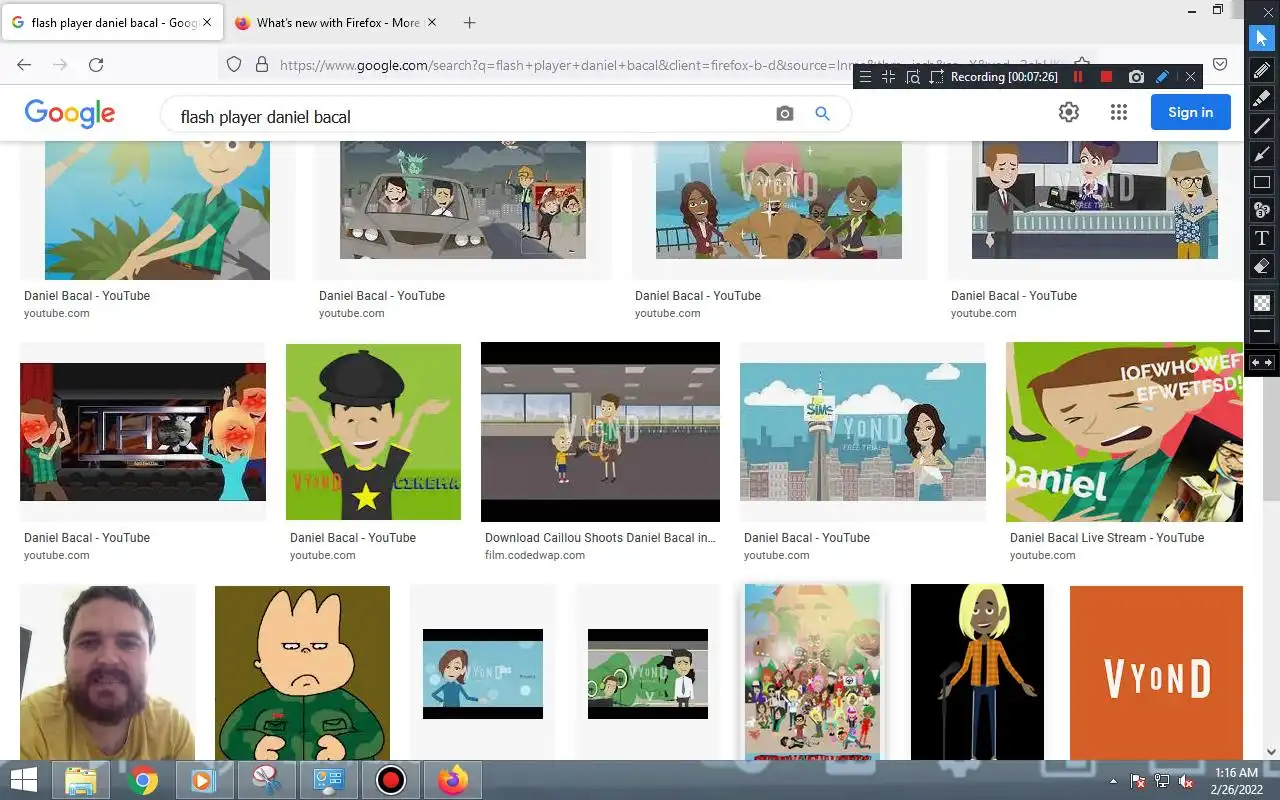Select the arrow drawing tool
The height and width of the screenshot is (800, 1280).
point(1262,154)
